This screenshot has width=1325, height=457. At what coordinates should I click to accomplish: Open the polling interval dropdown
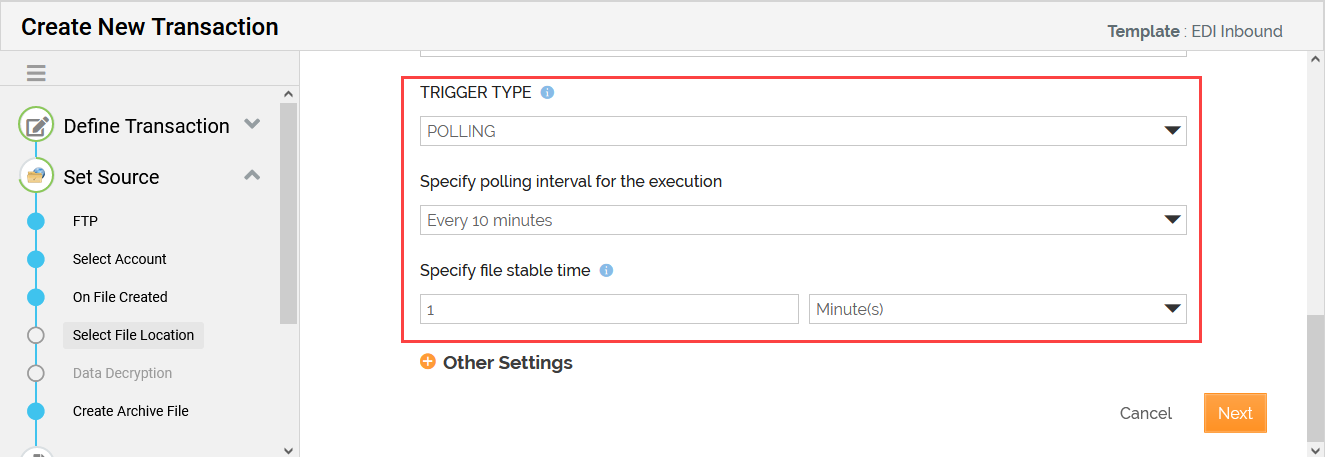[x=802, y=220]
